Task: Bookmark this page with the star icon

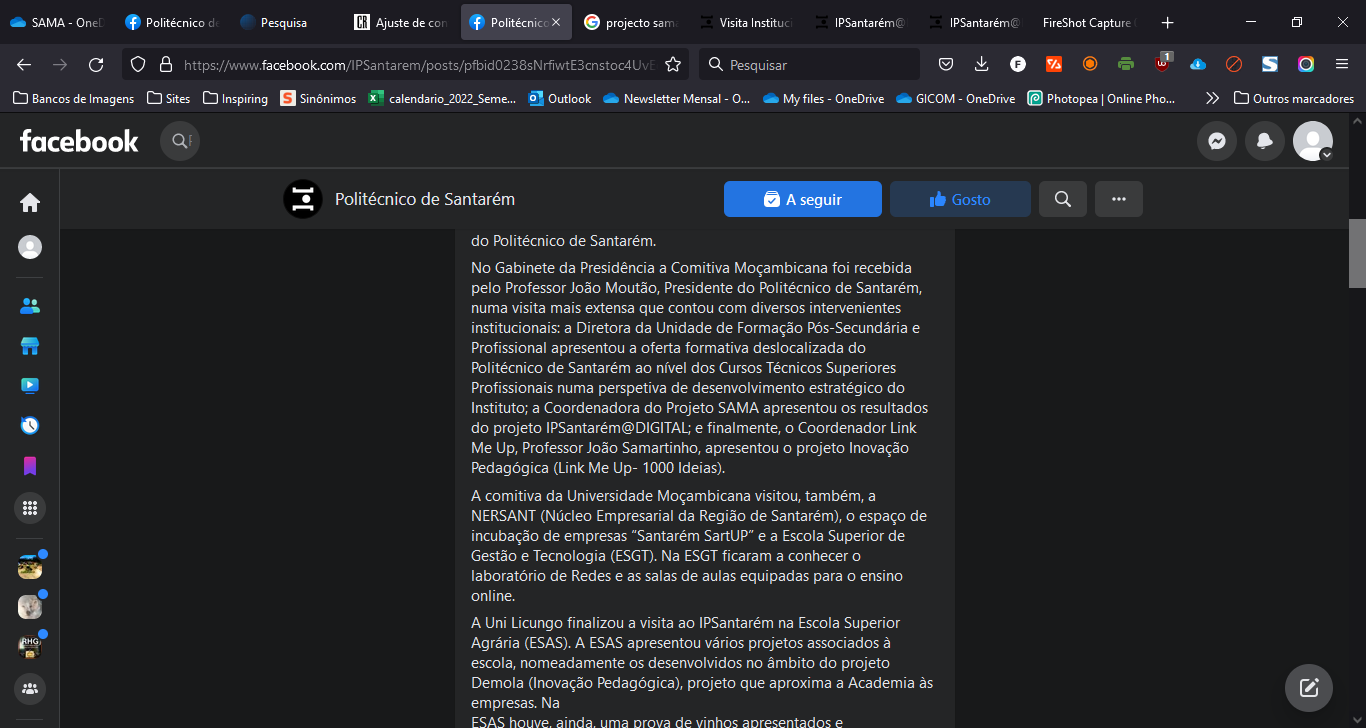Action: pyautogui.click(x=673, y=64)
